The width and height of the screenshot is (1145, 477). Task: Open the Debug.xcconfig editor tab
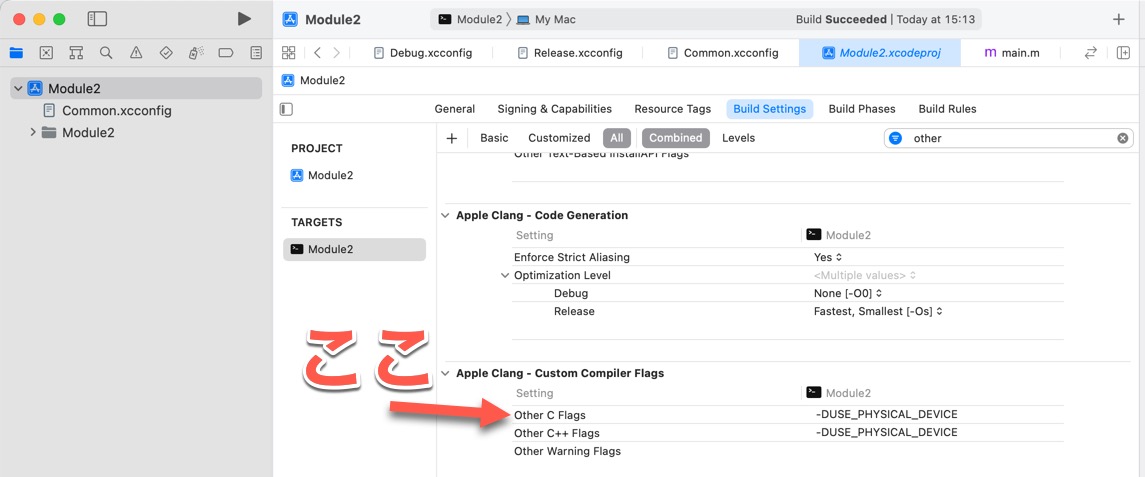[x=423, y=53]
